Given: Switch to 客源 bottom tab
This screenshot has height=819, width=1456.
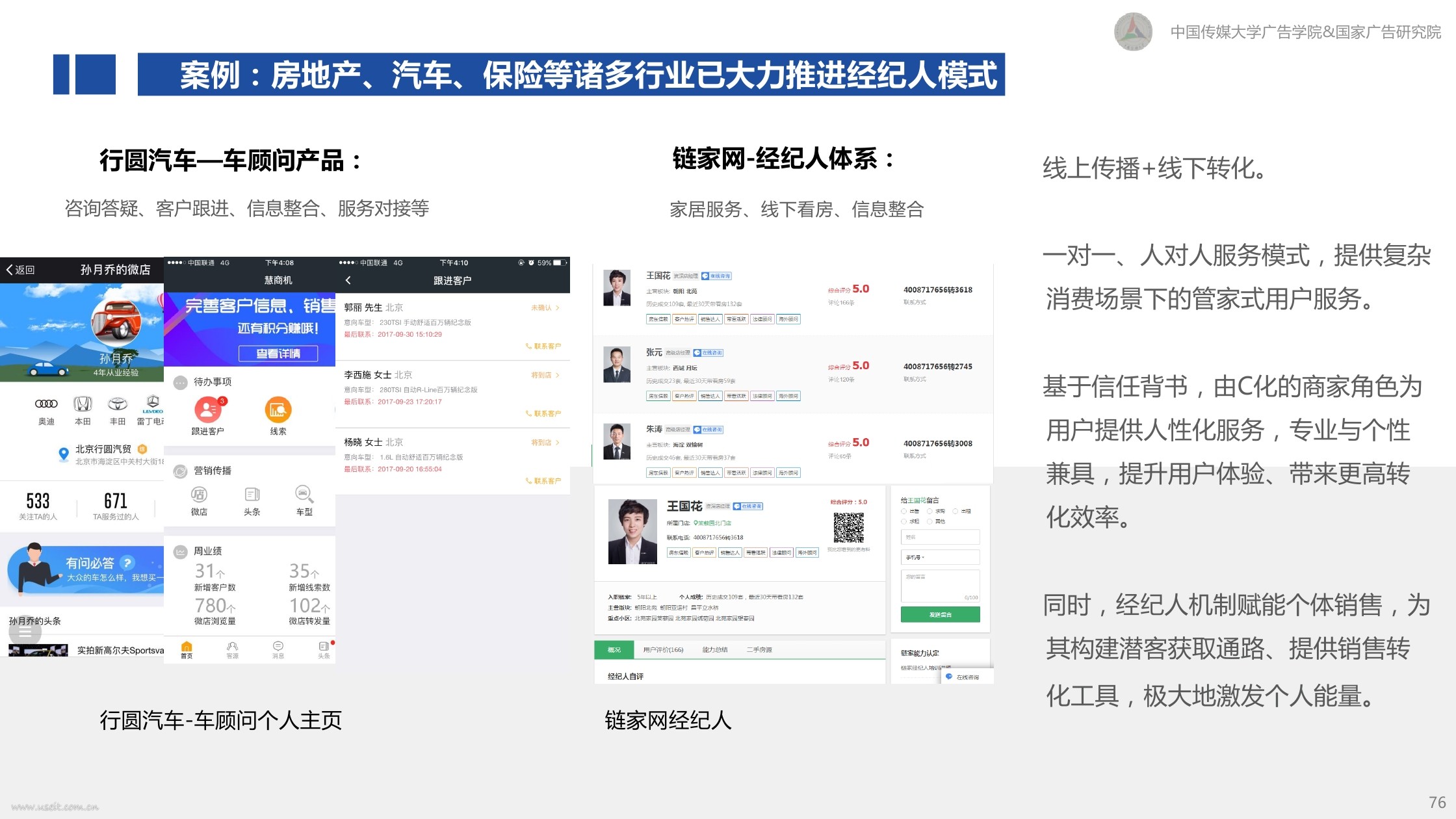Looking at the screenshot, I should tap(232, 649).
